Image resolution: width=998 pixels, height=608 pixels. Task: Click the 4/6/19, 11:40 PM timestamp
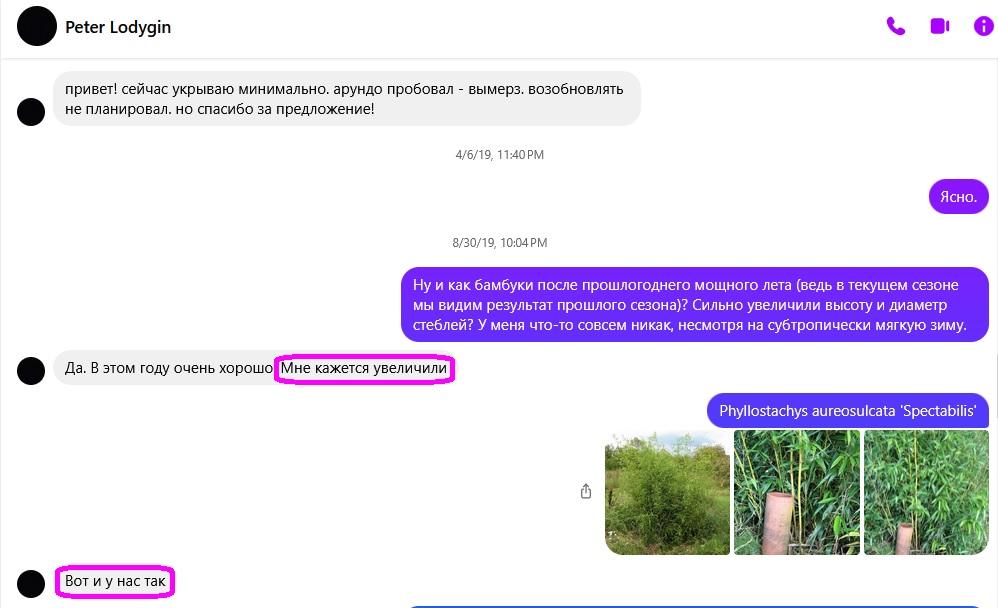tap(499, 155)
